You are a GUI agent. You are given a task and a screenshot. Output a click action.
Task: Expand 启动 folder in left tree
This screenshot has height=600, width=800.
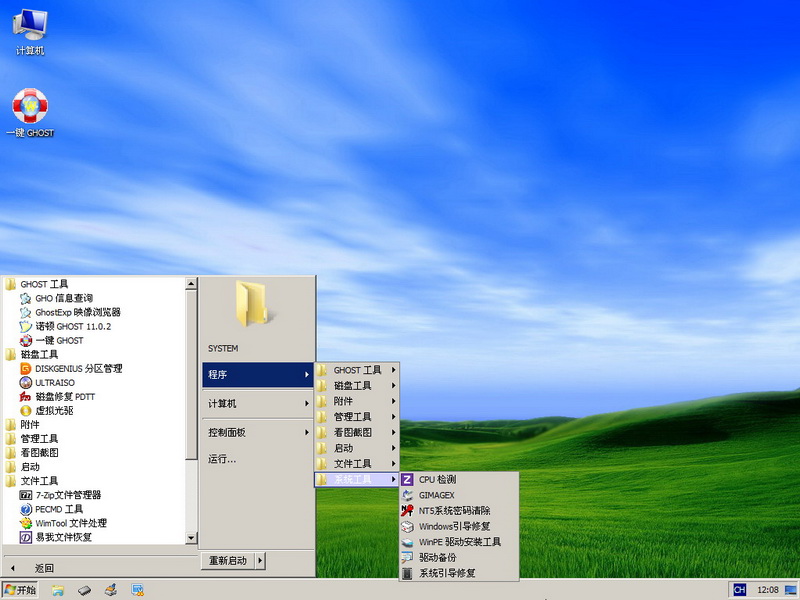click(x=22, y=467)
